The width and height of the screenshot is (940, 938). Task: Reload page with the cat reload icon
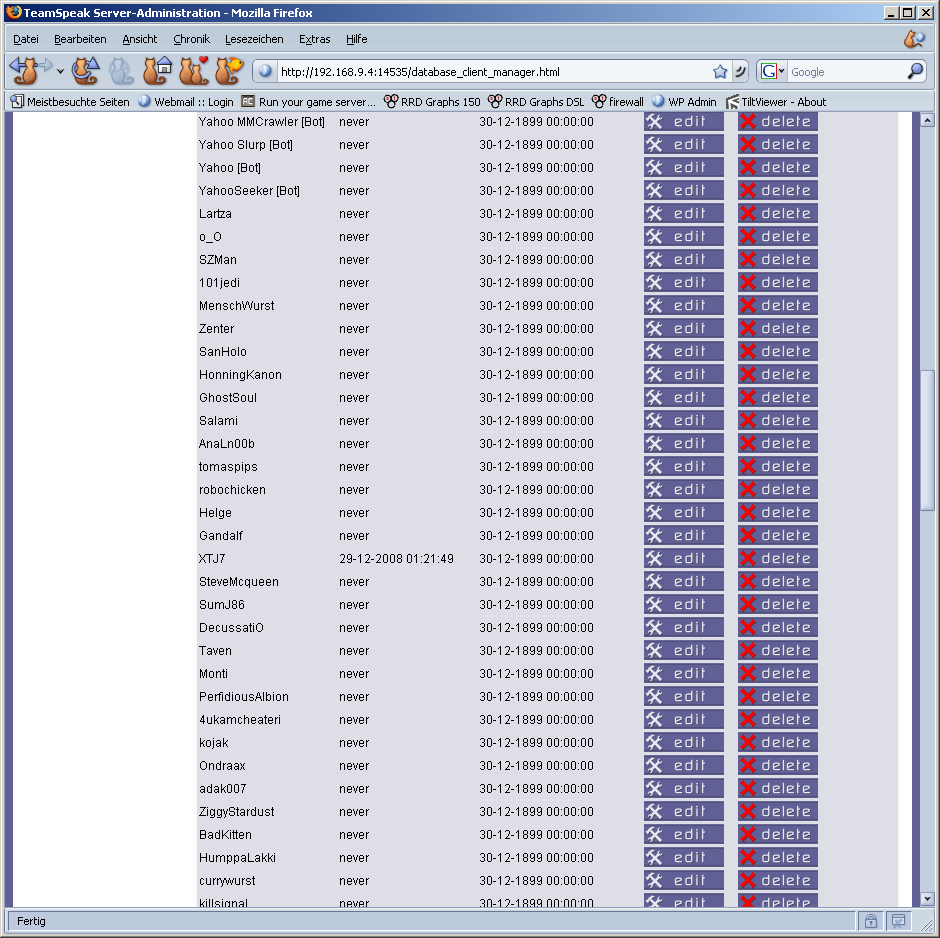86,71
